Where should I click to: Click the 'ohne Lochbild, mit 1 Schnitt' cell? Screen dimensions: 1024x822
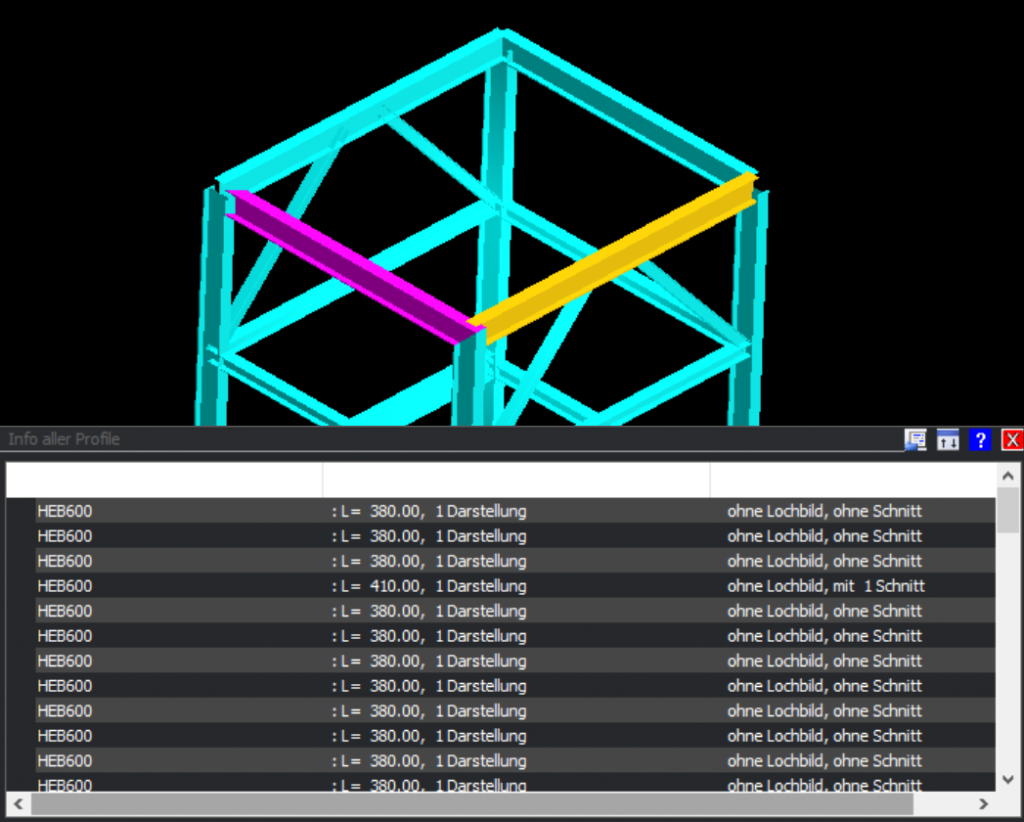[825, 586]
